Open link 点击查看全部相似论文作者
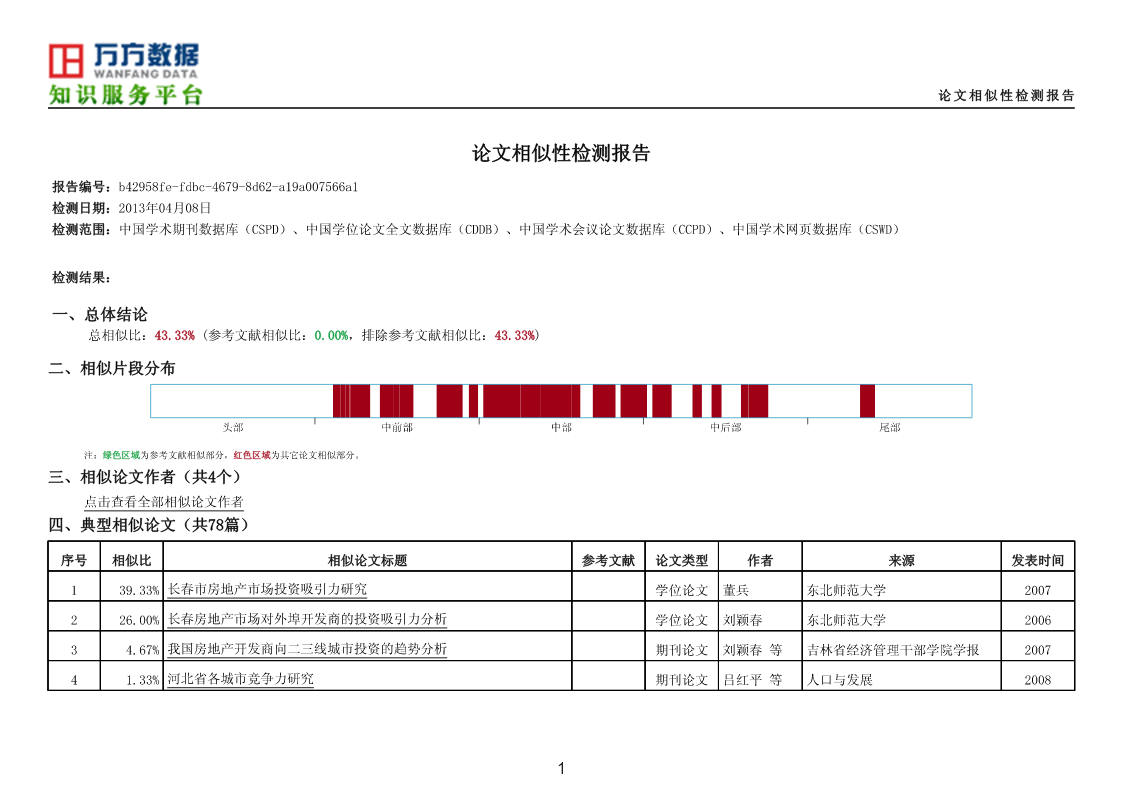 coord(164,502)
